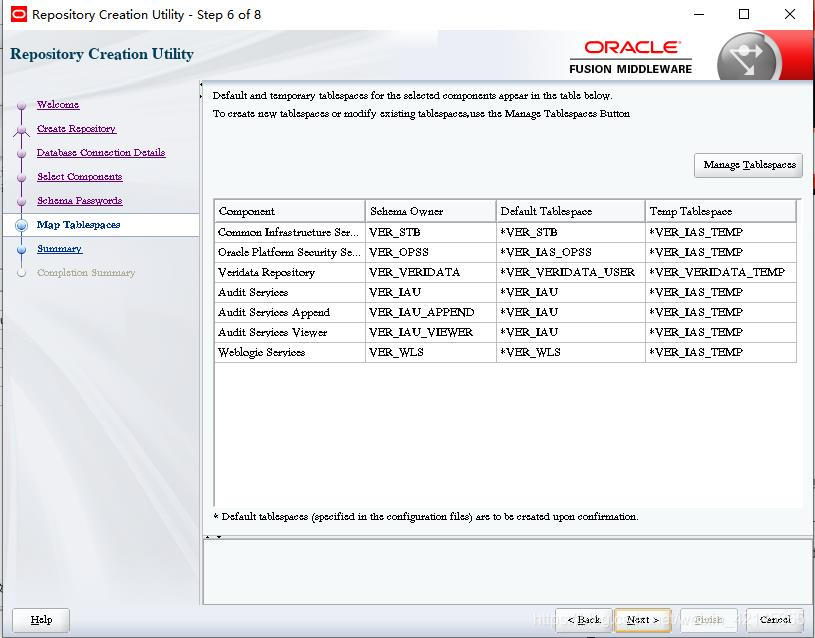Select the Common Infrastructure Ser... row

[505, 232]
